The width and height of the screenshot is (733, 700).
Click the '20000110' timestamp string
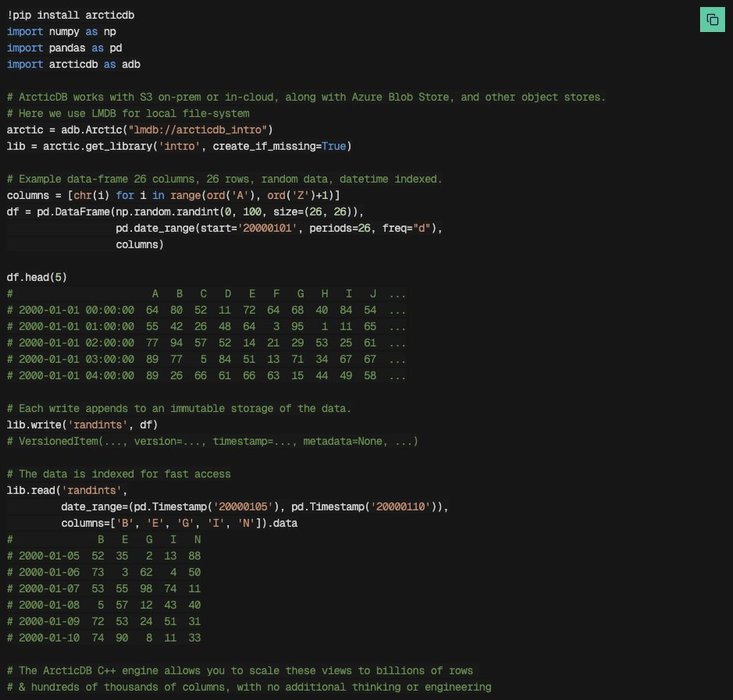(x=401, y=506)
